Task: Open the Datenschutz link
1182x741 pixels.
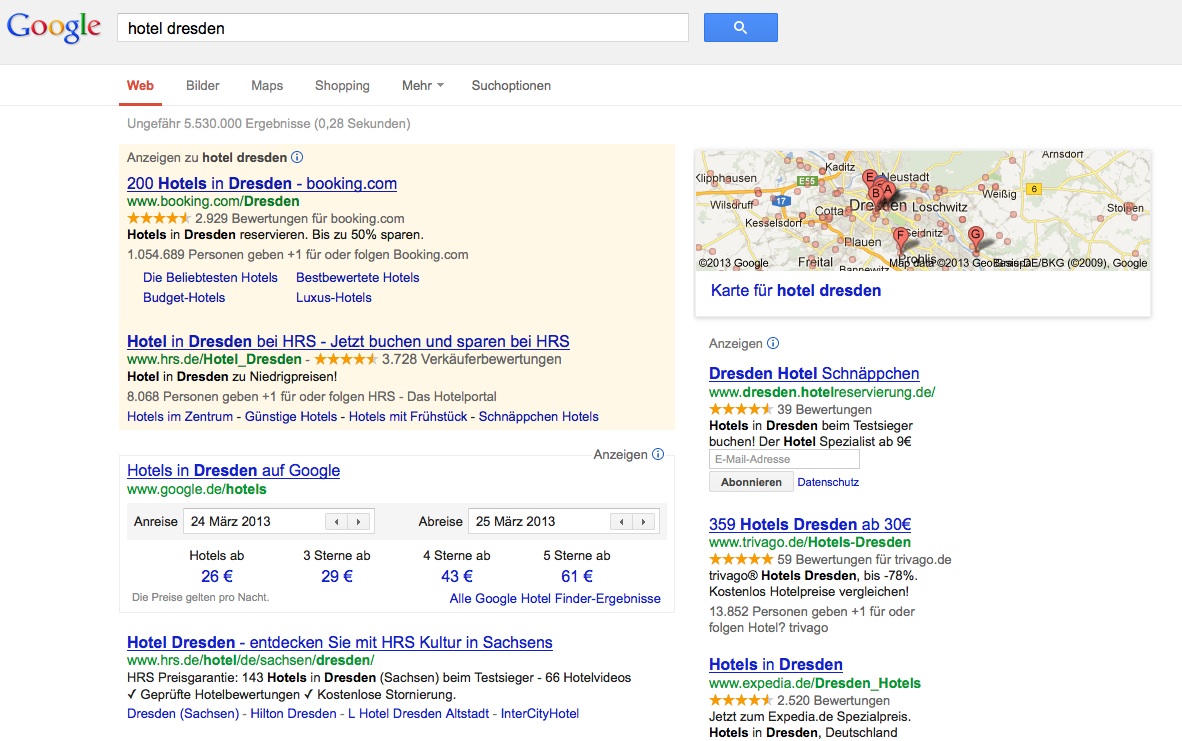Action: pyautogui.click(x=828, y=482)
